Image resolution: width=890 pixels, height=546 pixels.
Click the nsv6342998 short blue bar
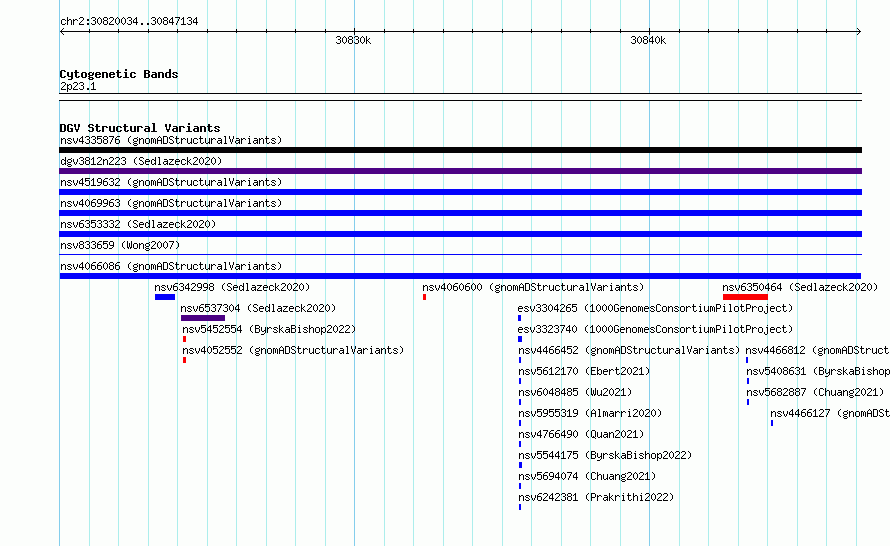pyautogui.click(x=165, y=297)
